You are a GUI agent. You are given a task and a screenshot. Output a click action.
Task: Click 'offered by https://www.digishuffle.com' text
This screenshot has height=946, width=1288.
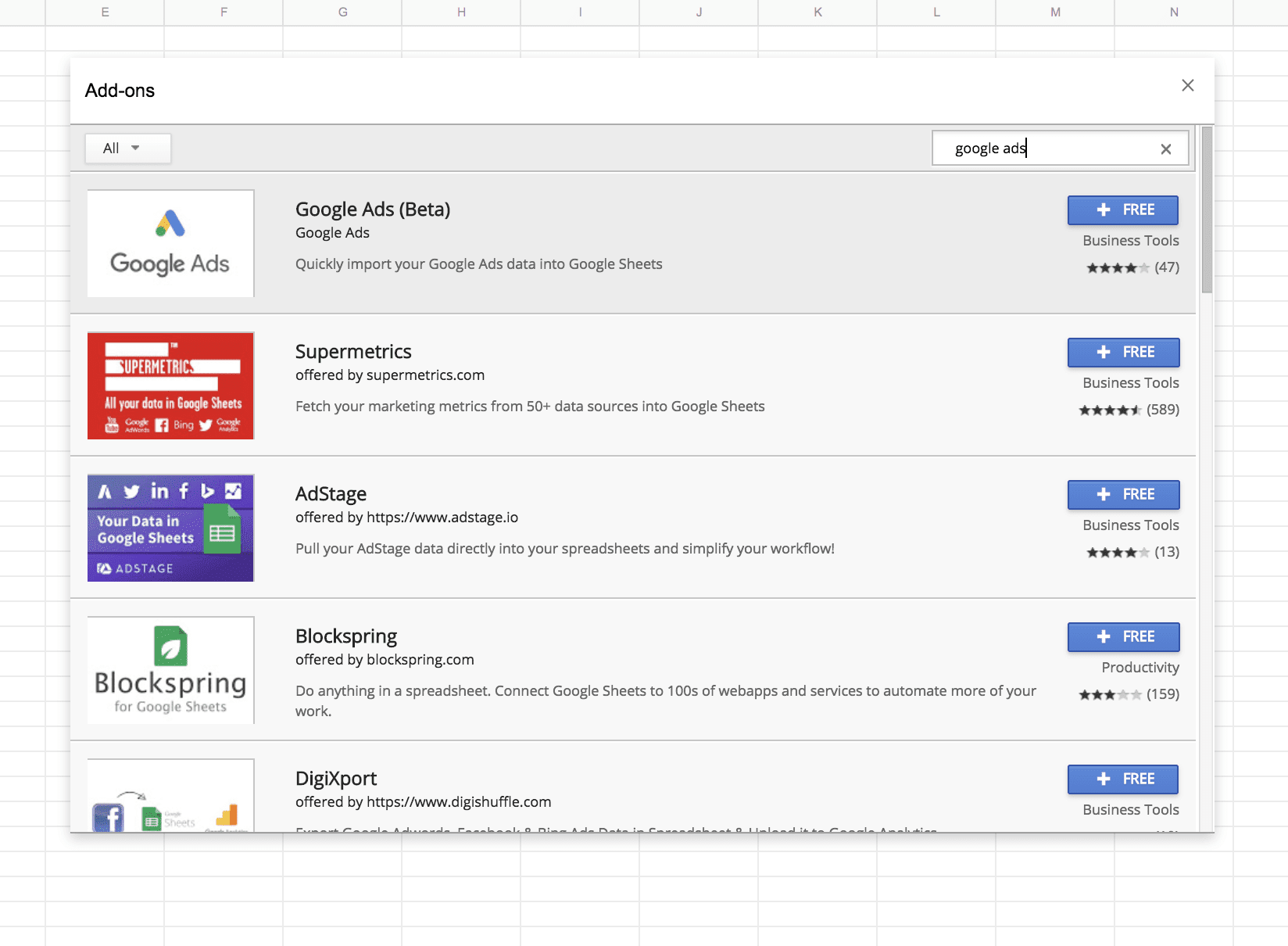423,801
